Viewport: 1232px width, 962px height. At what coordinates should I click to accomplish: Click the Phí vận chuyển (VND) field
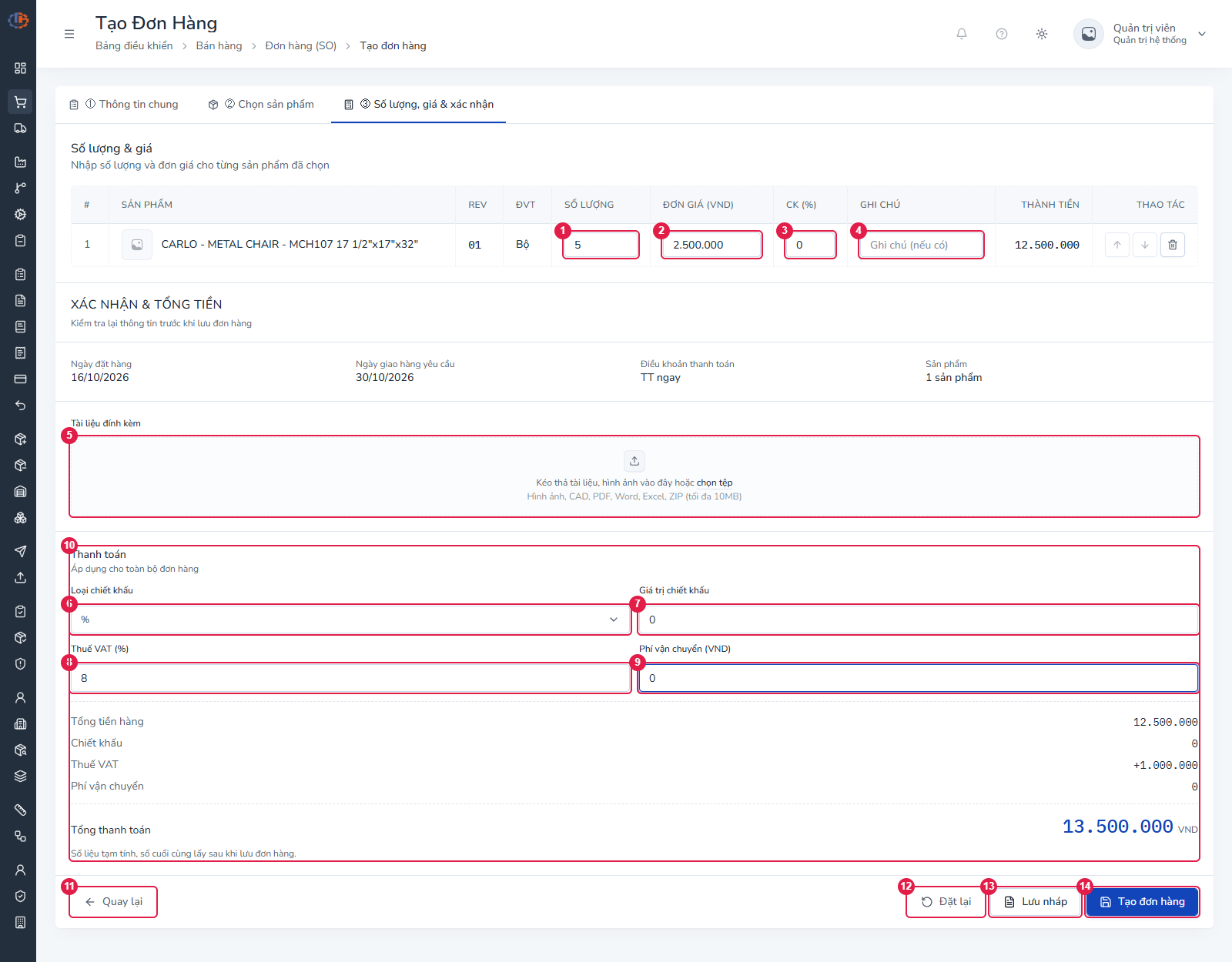(919, 678)
